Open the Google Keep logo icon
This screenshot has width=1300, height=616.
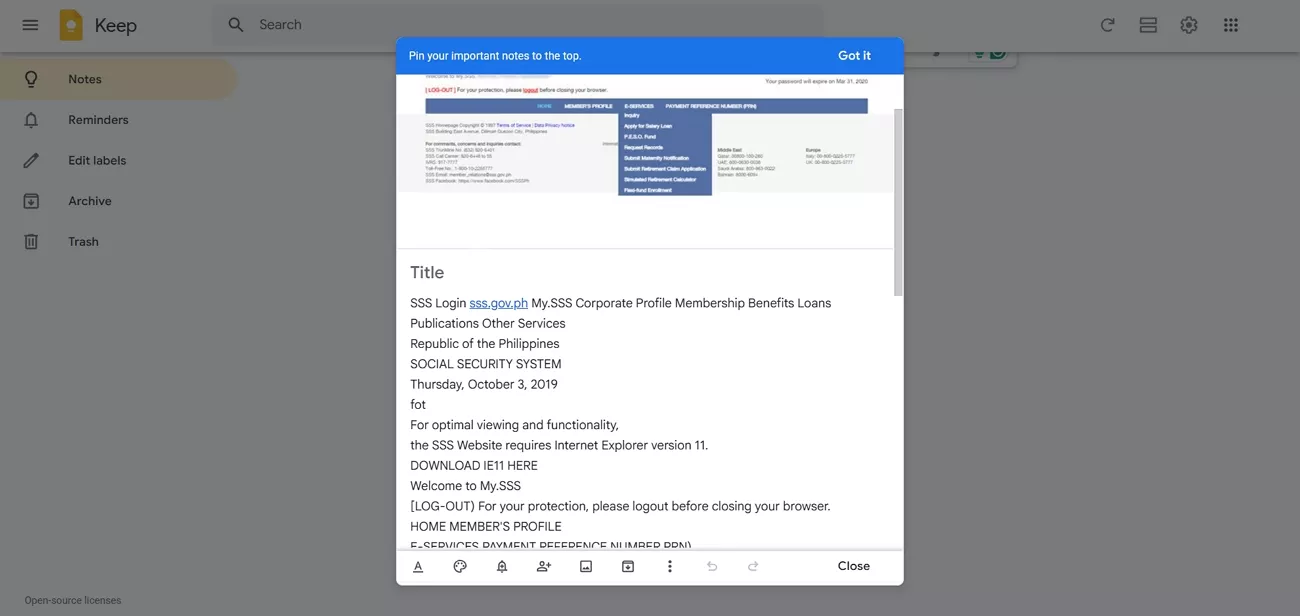69,24
